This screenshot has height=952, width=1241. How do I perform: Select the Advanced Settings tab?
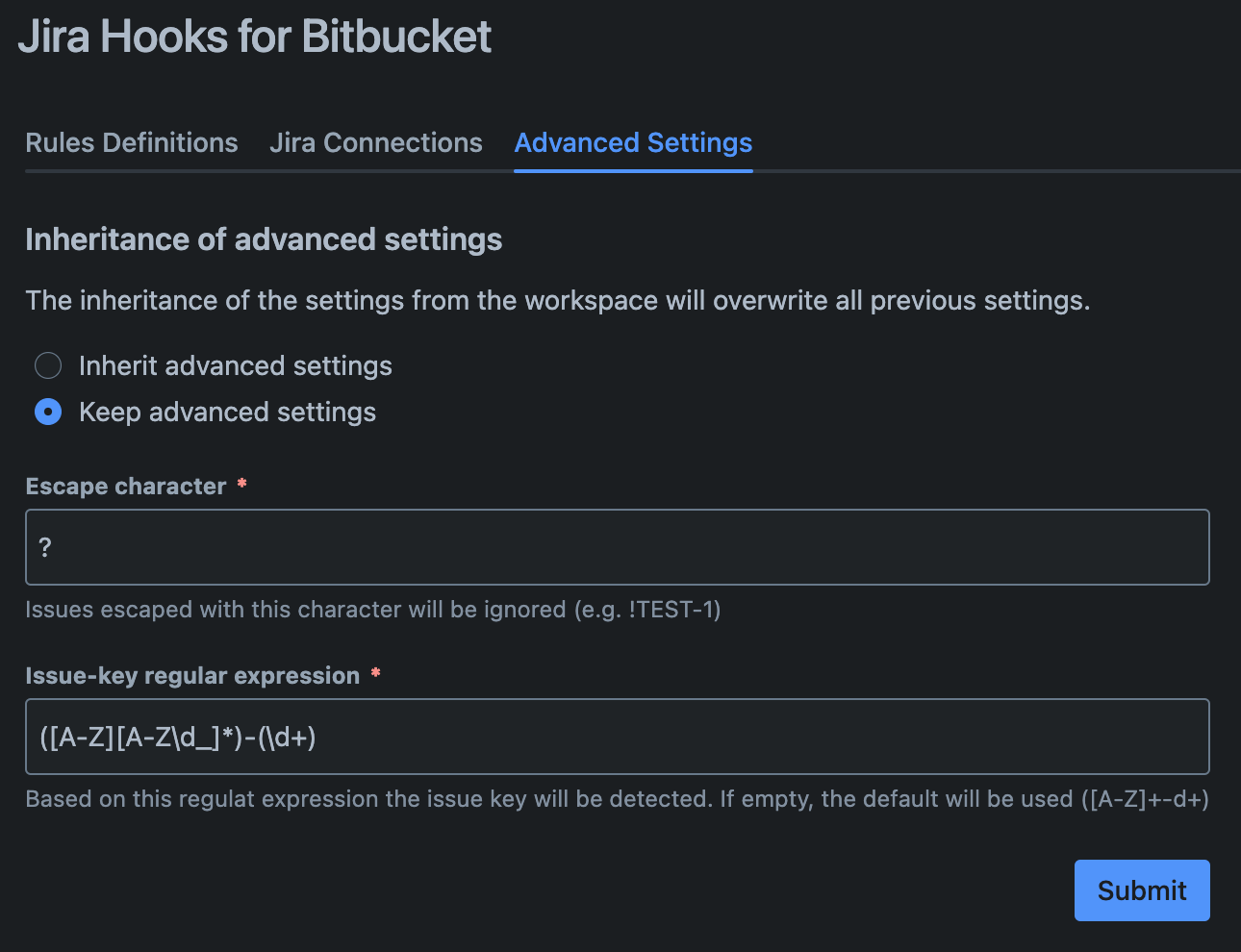633,143
